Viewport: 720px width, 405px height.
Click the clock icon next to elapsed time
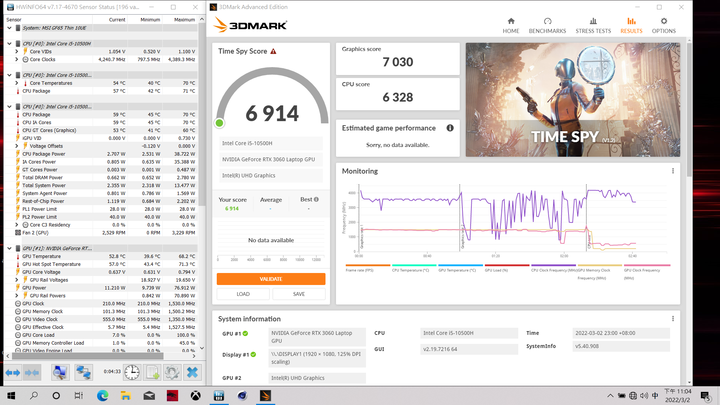(x=132, y=372)
